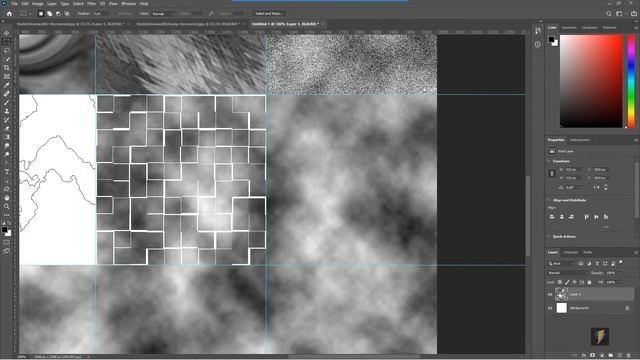640x360 pixels.
Task: Click Select and Mask button
Action: [x=269, y=13]
